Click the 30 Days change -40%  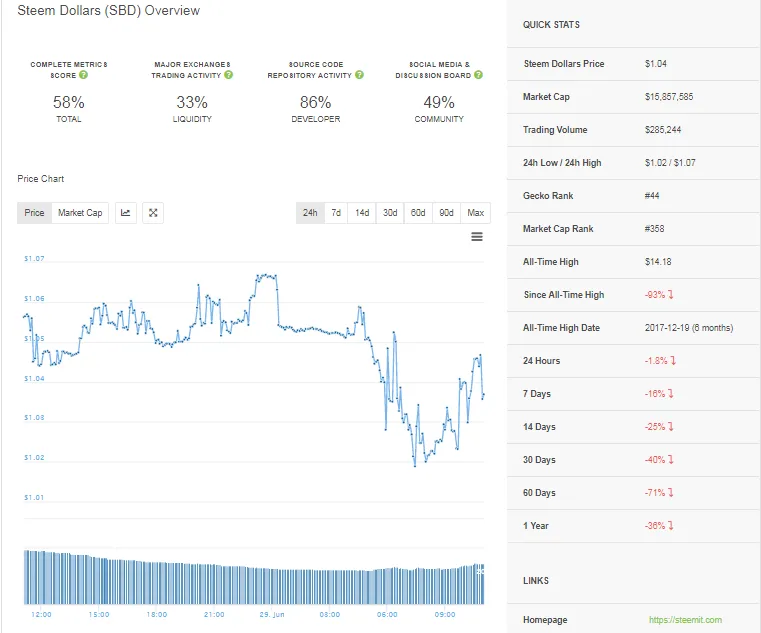click(659, 460)
